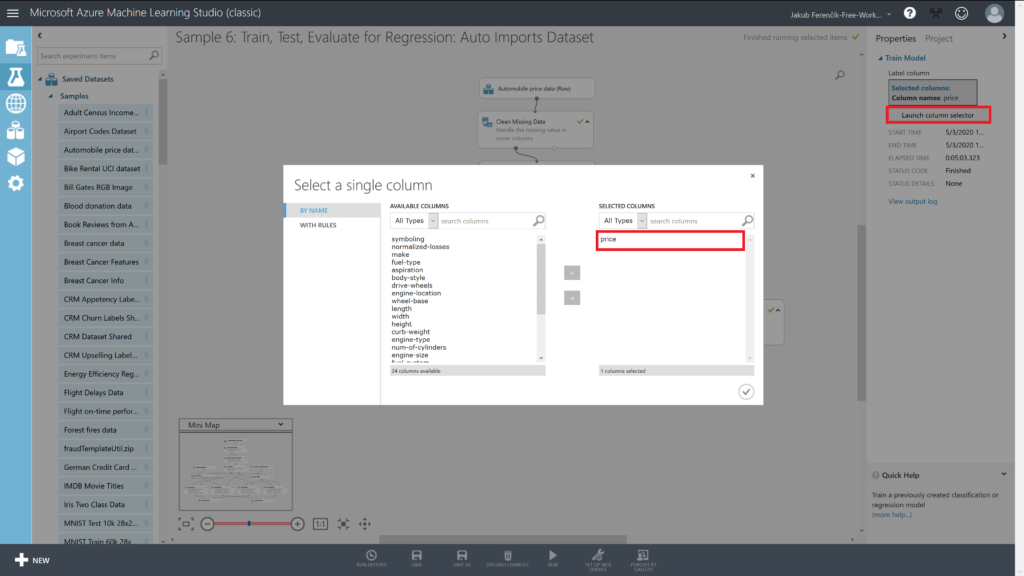Click the zoom-in plus button

[x=297, y=524]
